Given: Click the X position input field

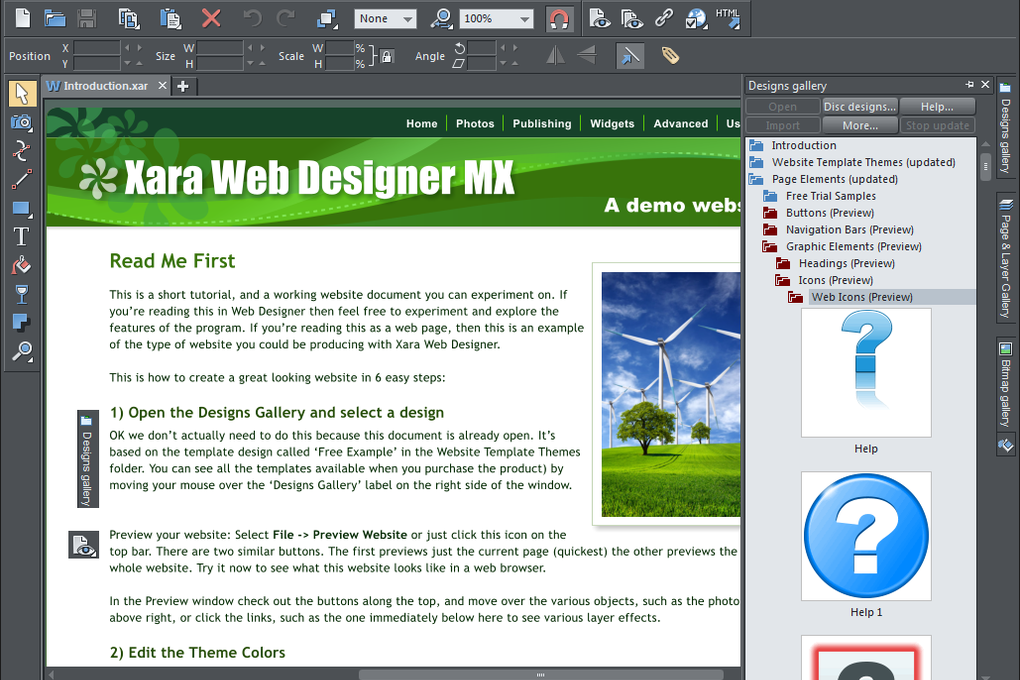Looking at the screenshot, I should (x=97, y=48).
